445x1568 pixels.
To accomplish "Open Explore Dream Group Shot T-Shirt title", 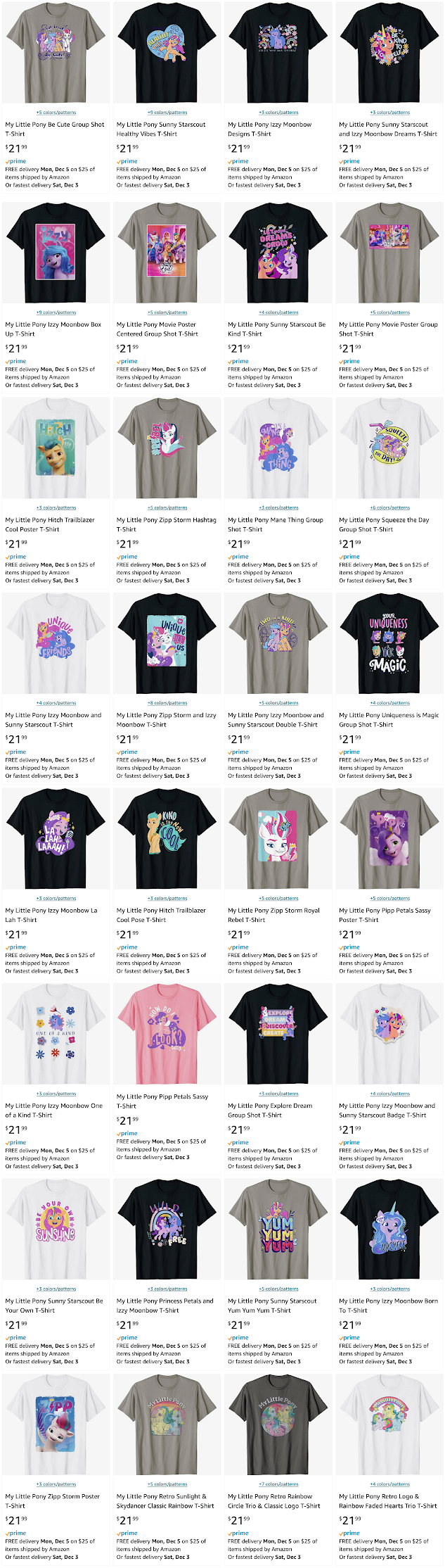I will [270, 1110].
